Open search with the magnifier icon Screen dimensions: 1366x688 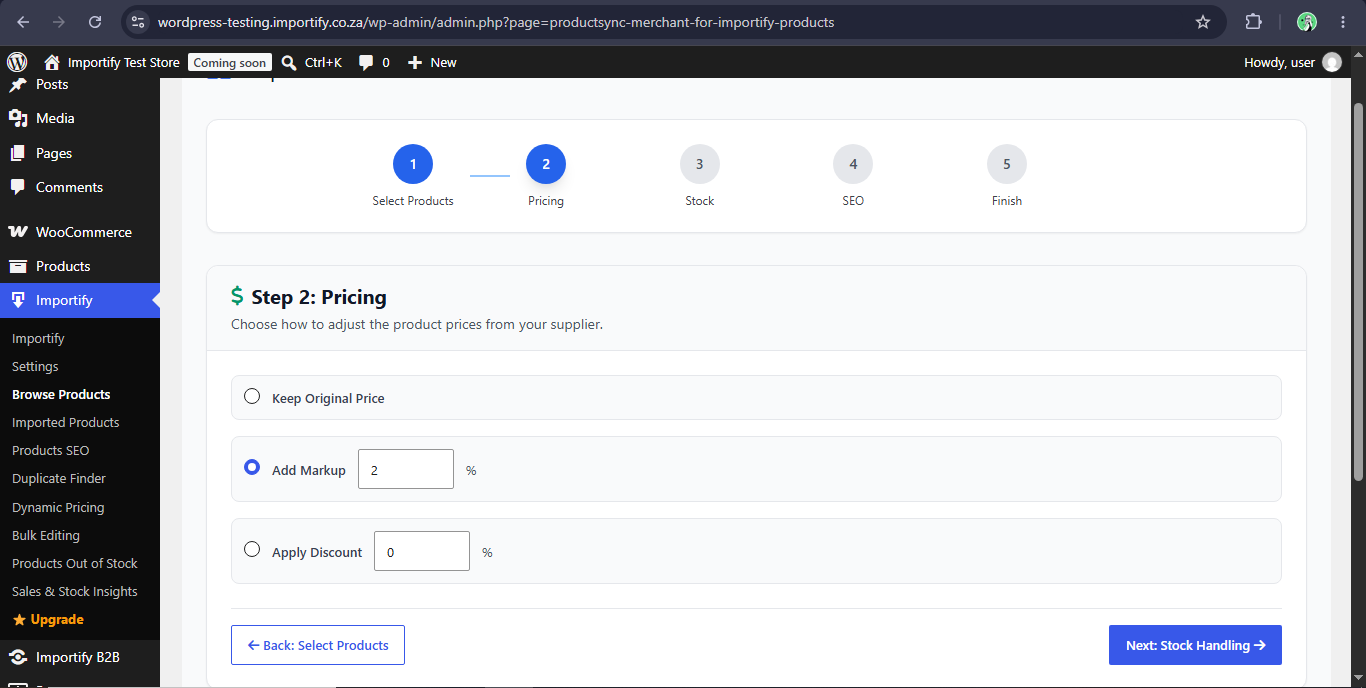289,62
